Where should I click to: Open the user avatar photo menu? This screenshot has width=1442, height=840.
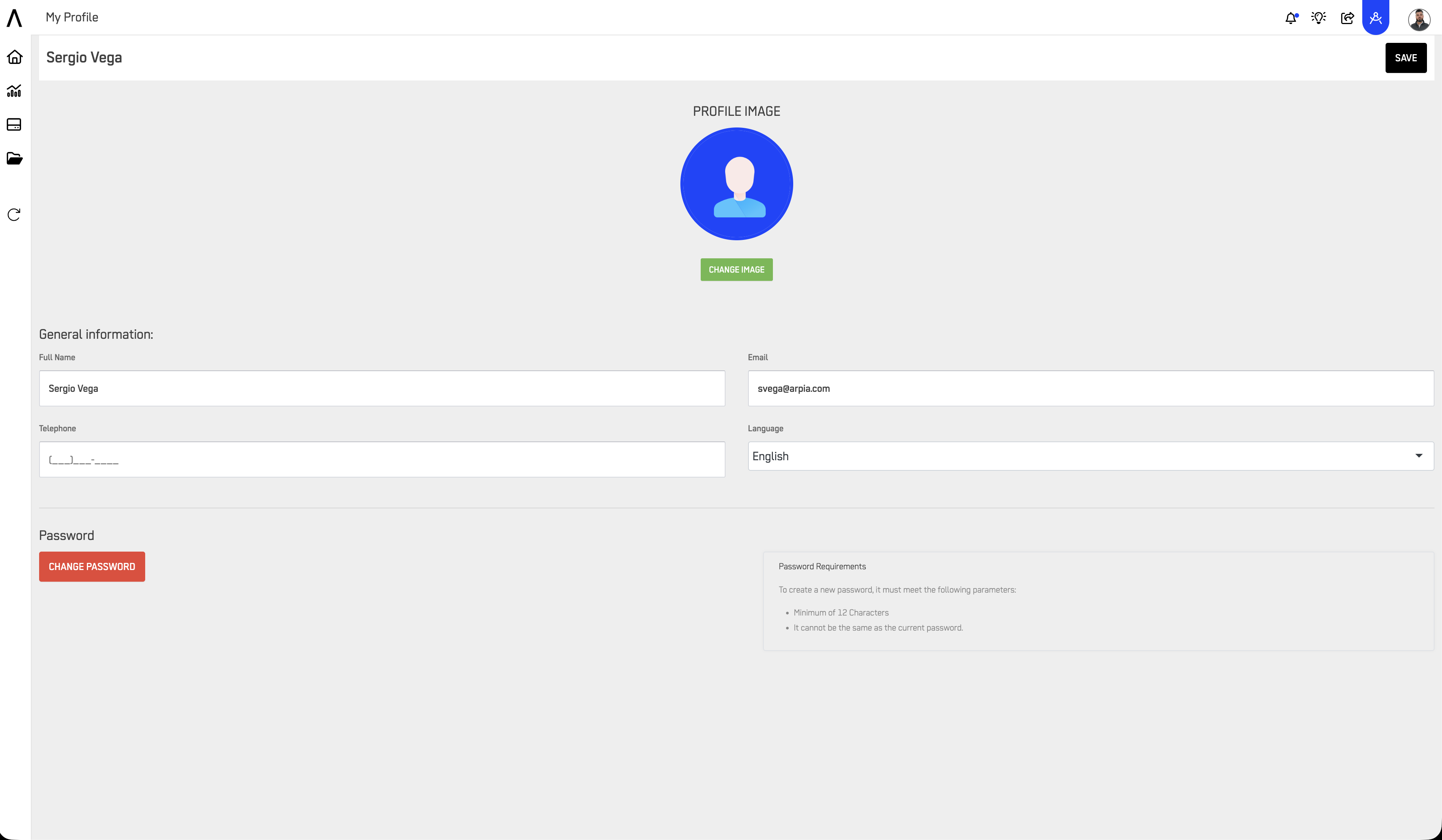1419,19
